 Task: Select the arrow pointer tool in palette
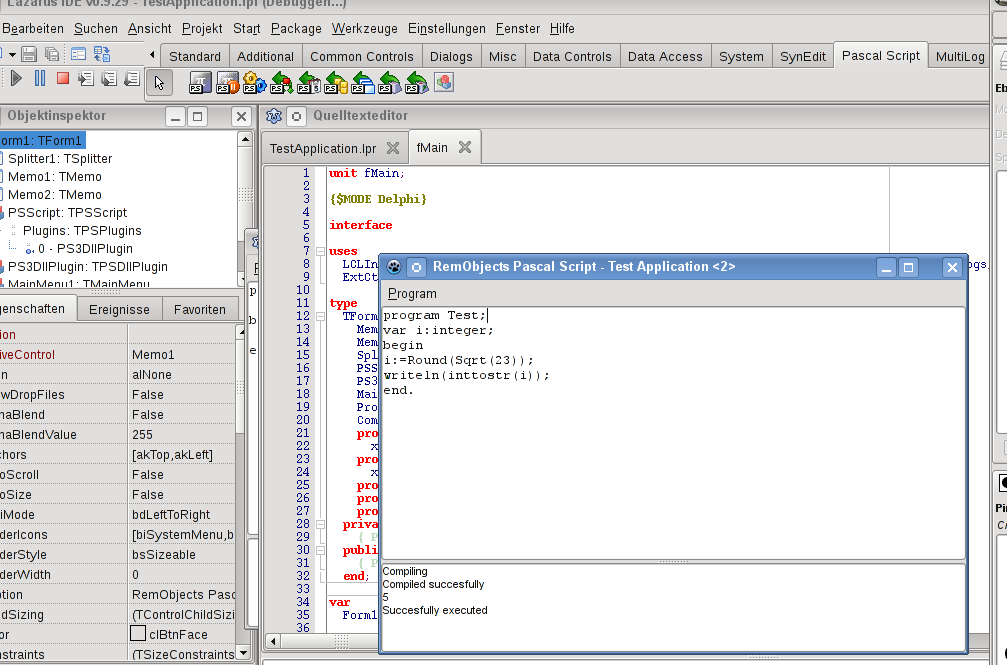pos(160,81)
